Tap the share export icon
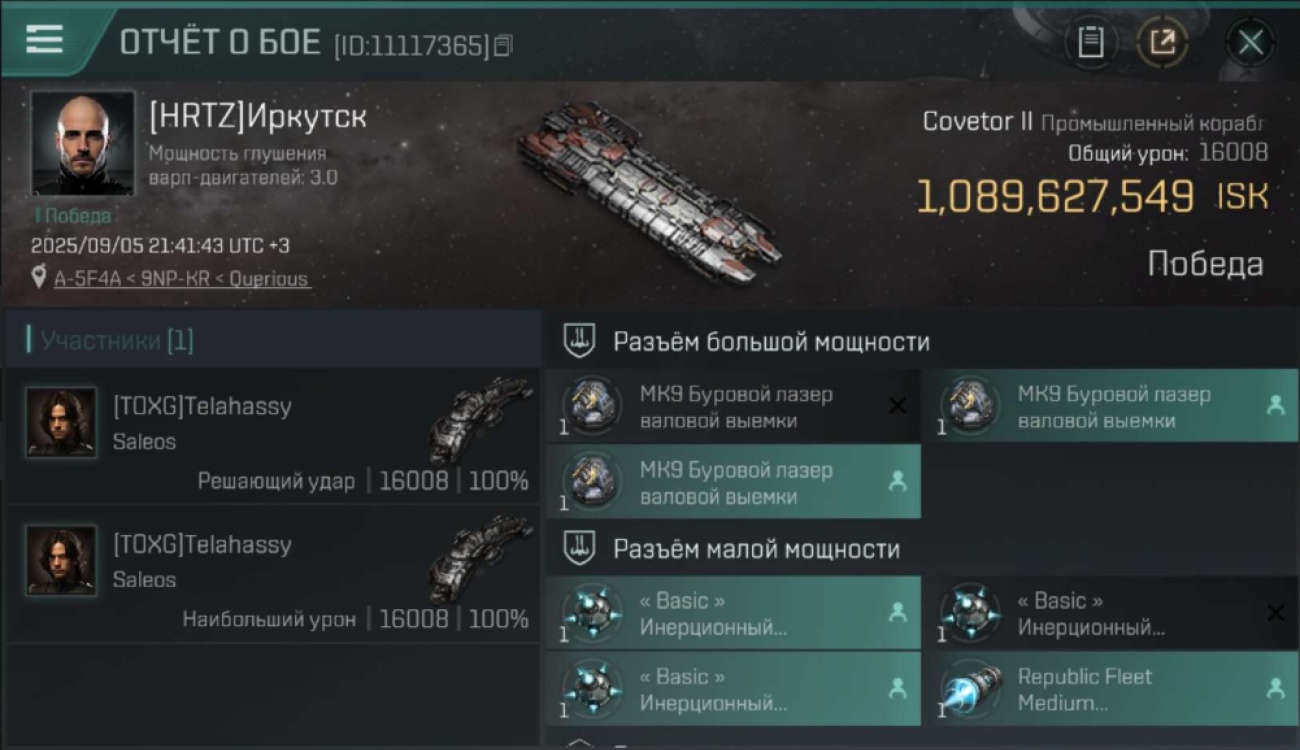The height and width of the screenshot is (750, 1300). 1162,43
